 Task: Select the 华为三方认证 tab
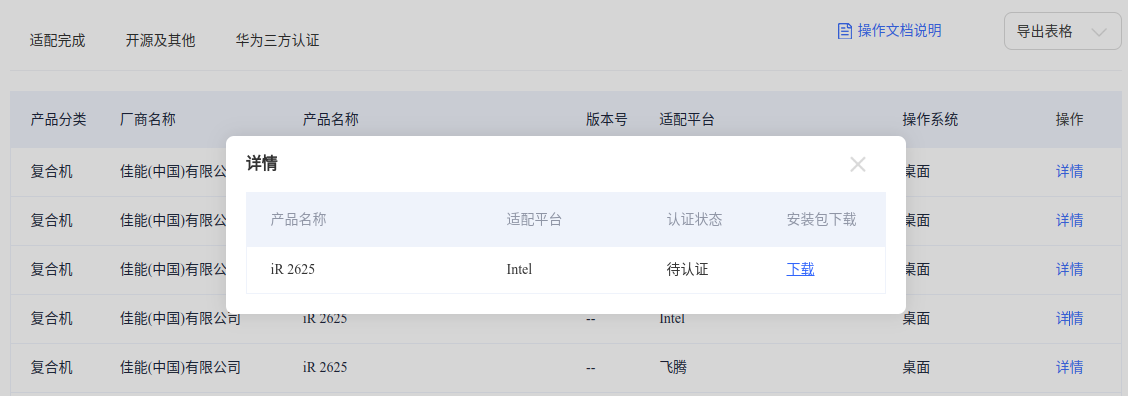(278, 40)
